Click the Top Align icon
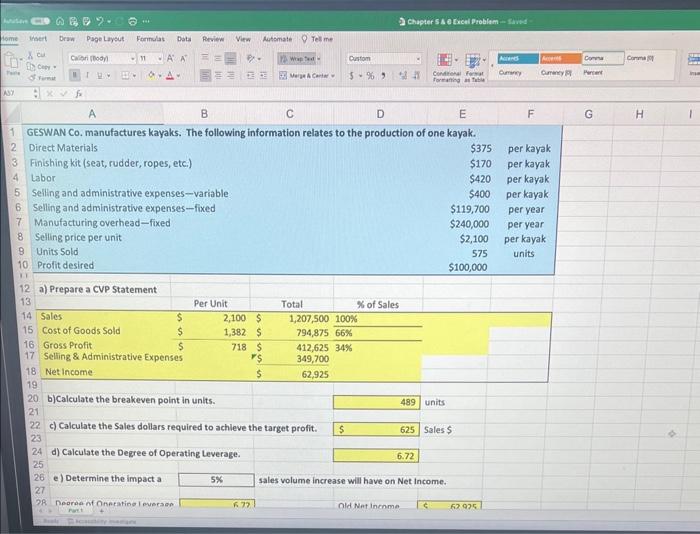The height and width of the screenshot is (534, 700). (205, 58)
